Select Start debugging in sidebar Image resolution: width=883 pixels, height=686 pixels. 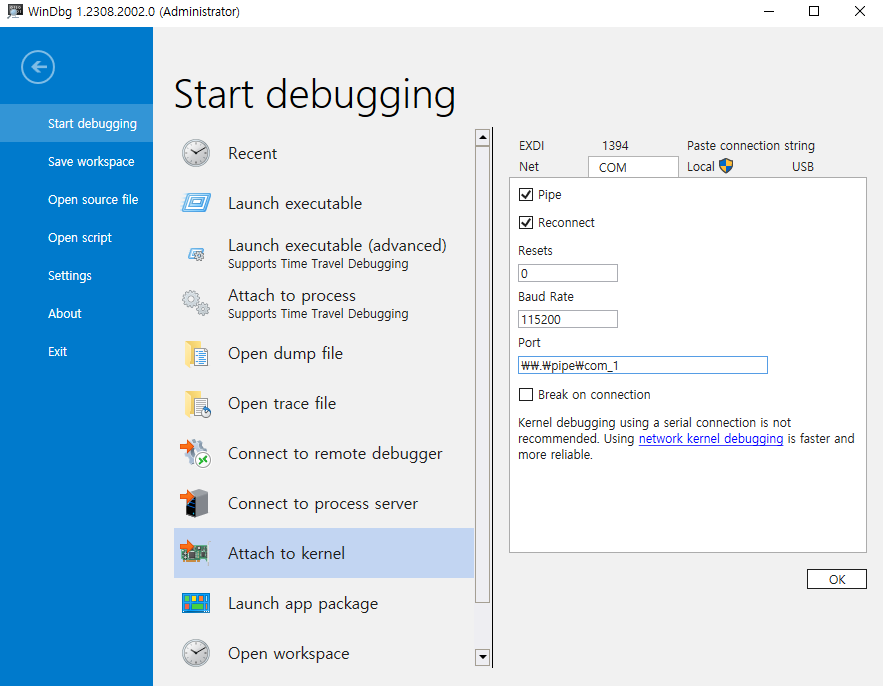[77, 123]
